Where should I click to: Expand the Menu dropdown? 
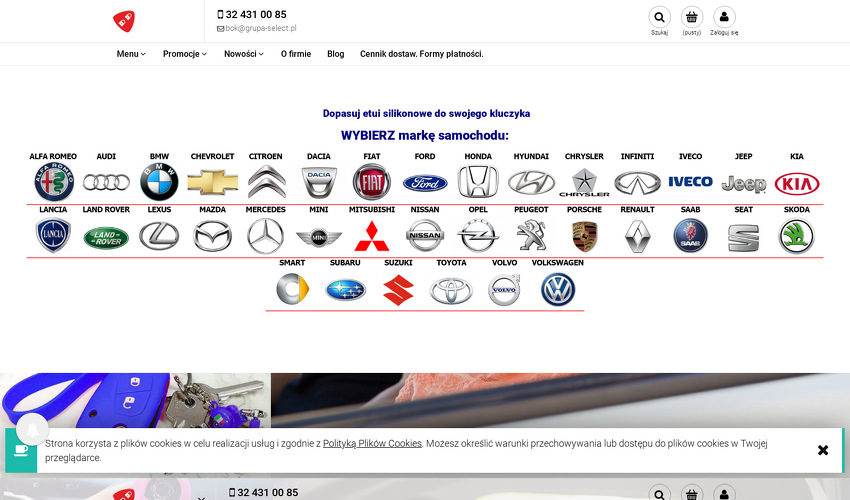pyautogui.click(x=131, y=54)
